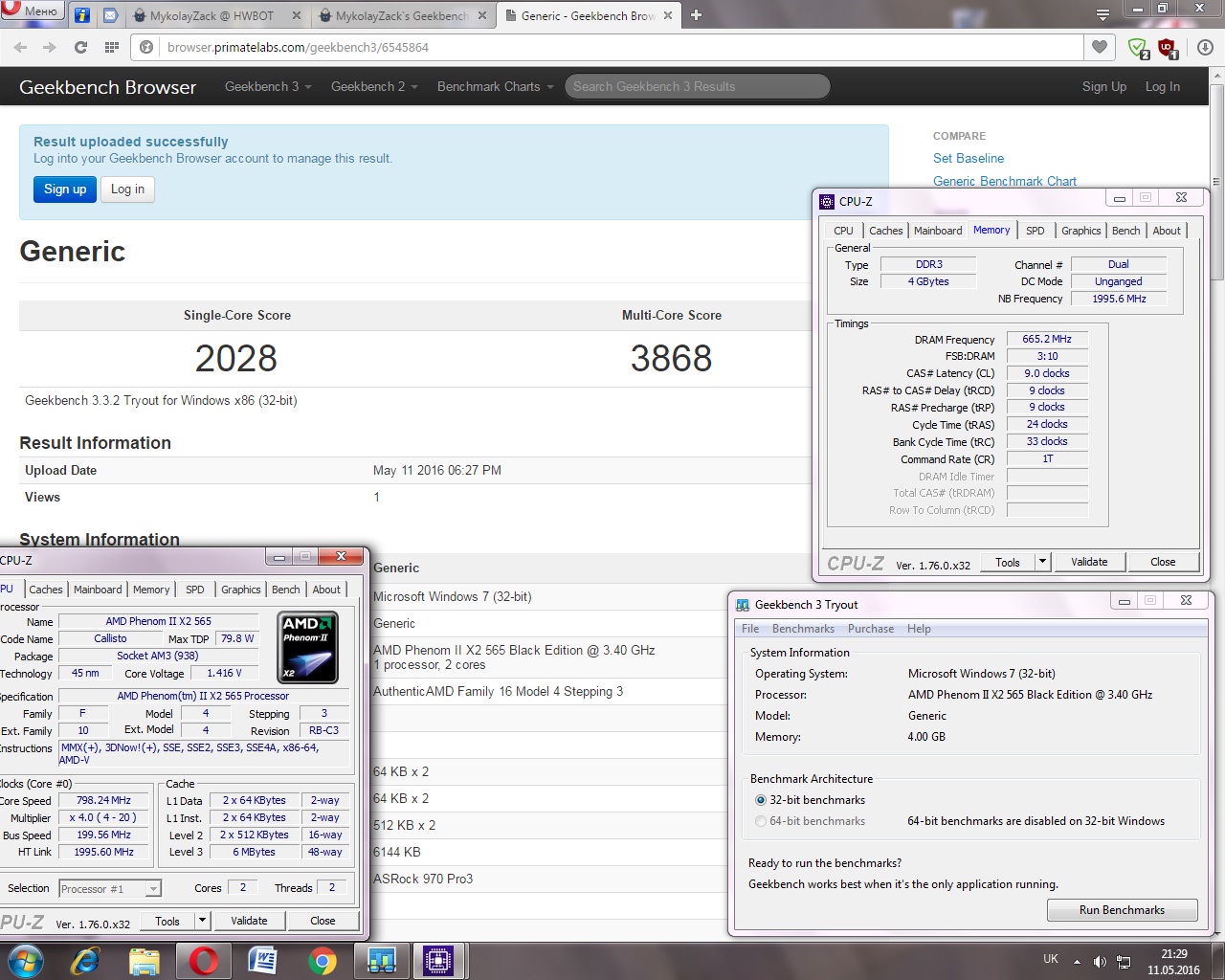Viewport: 1225px width, 980px height.
Task: Click the volume speaker tray icon
Action: point(1100,961)
